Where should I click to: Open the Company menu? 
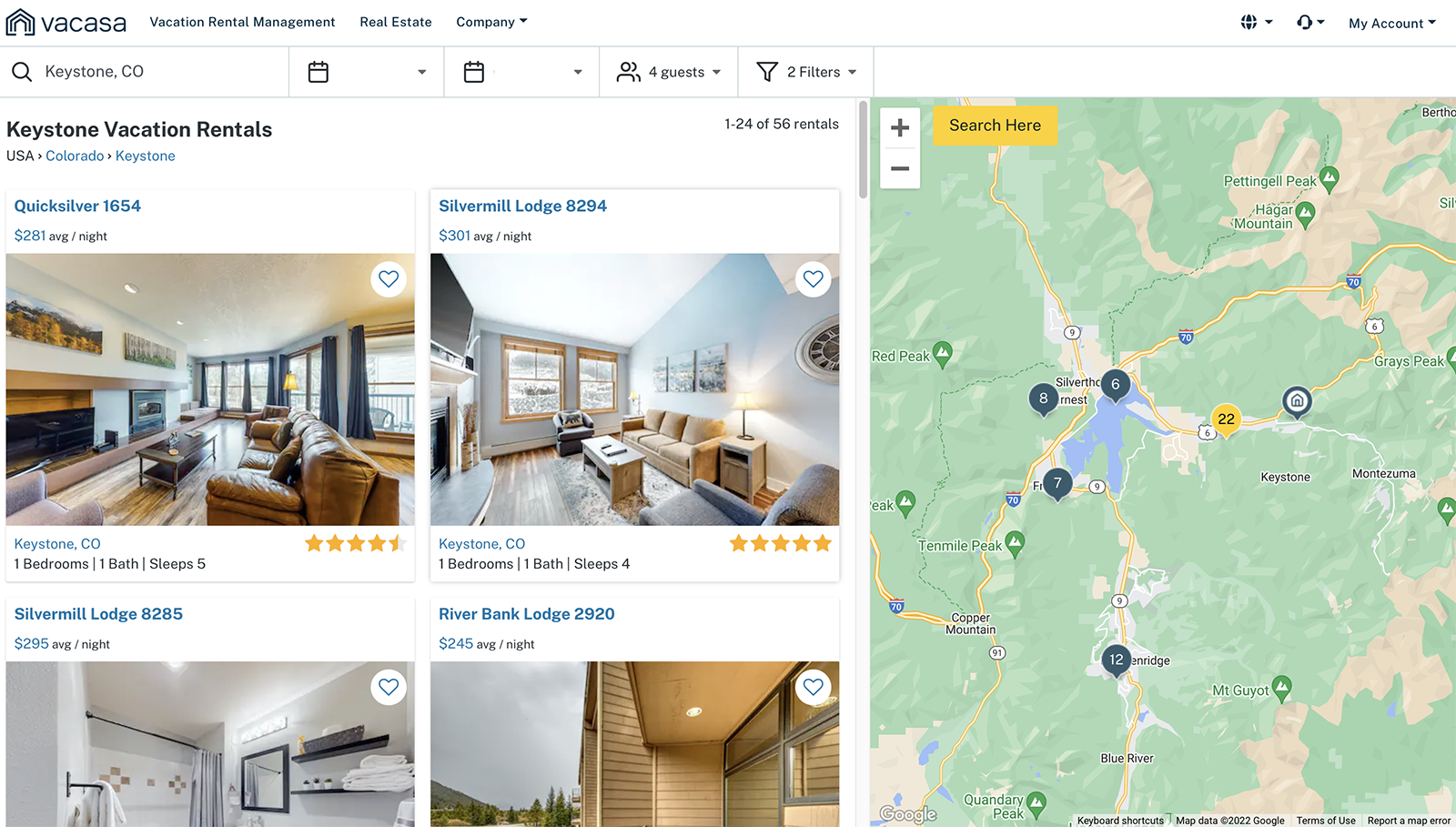pyautogui.click(x=491, y=22)
